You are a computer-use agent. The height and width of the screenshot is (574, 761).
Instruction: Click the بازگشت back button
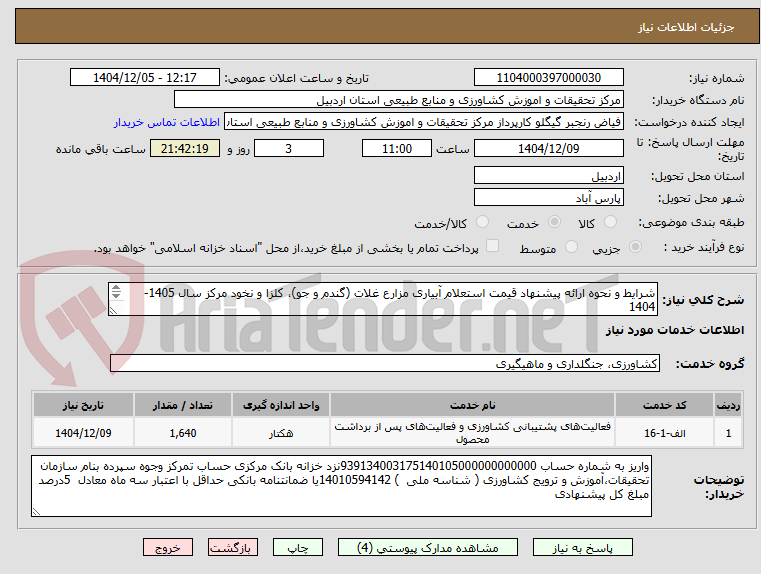click(232, 547)
